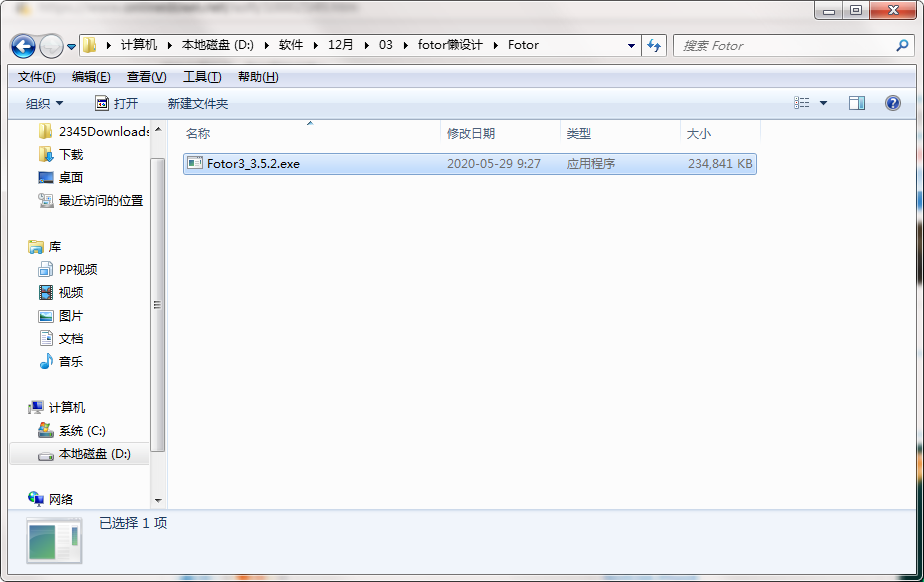The image size is (924, 582).
Task: Click the file preview thumbnail in details pane
Action: point(54,540)
